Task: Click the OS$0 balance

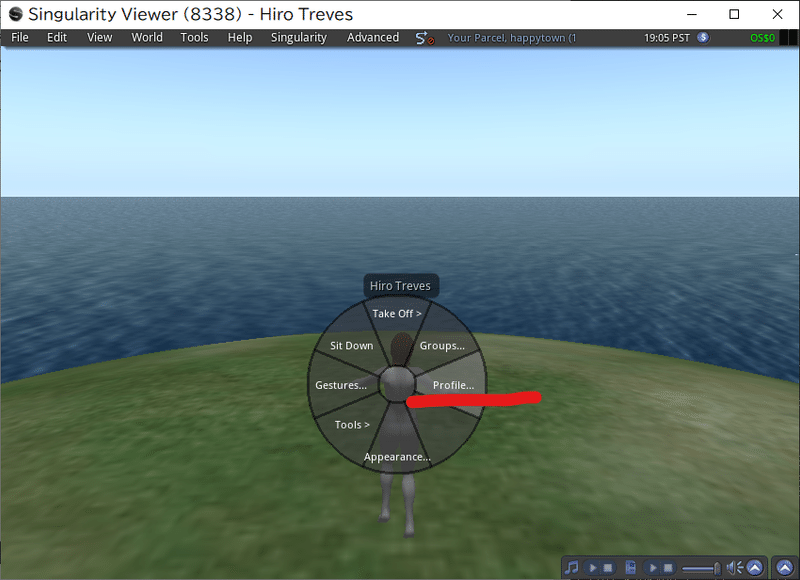Action: (x=762, y=38)
